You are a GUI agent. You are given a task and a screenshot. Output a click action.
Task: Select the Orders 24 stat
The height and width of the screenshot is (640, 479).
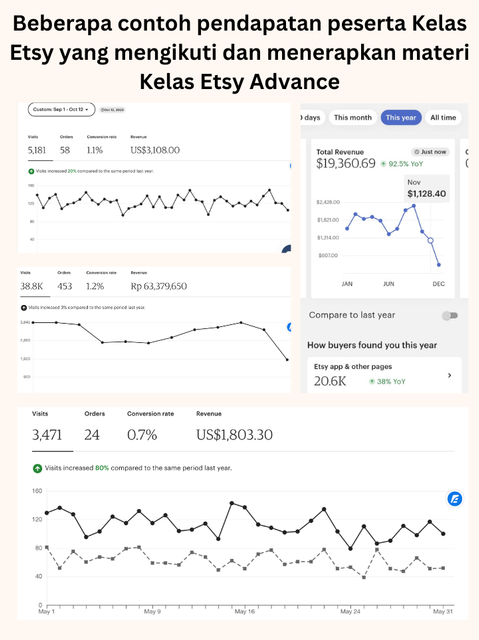coord(94,428)
